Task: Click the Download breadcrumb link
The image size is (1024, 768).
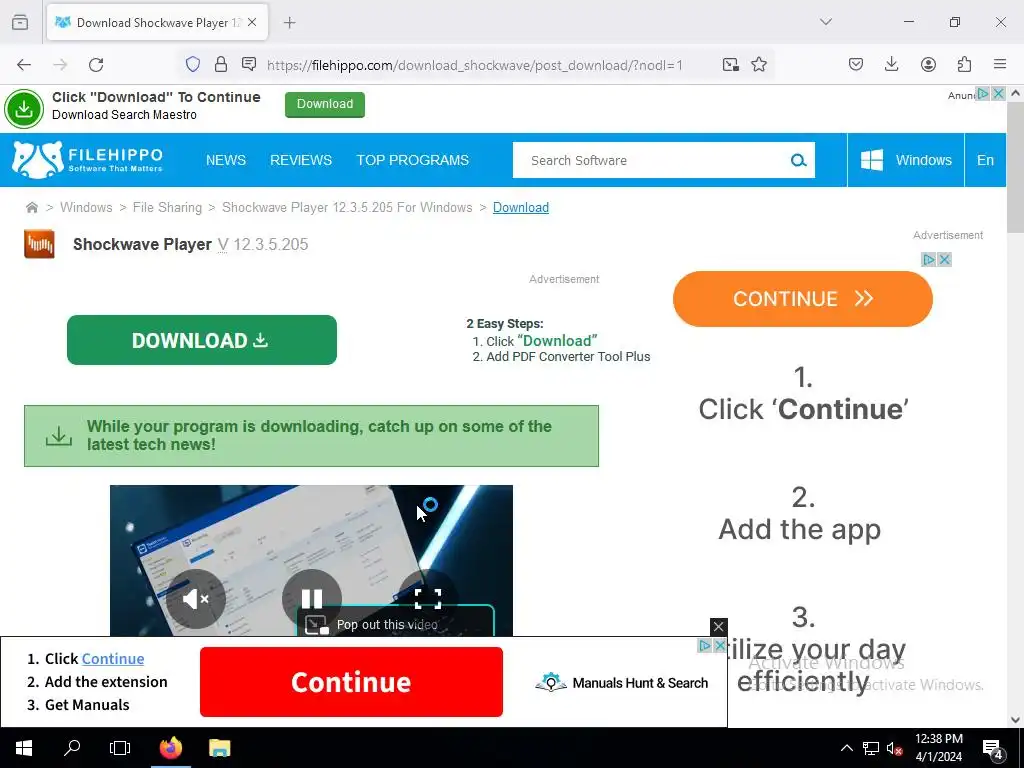Action: [x=520, y=208]
